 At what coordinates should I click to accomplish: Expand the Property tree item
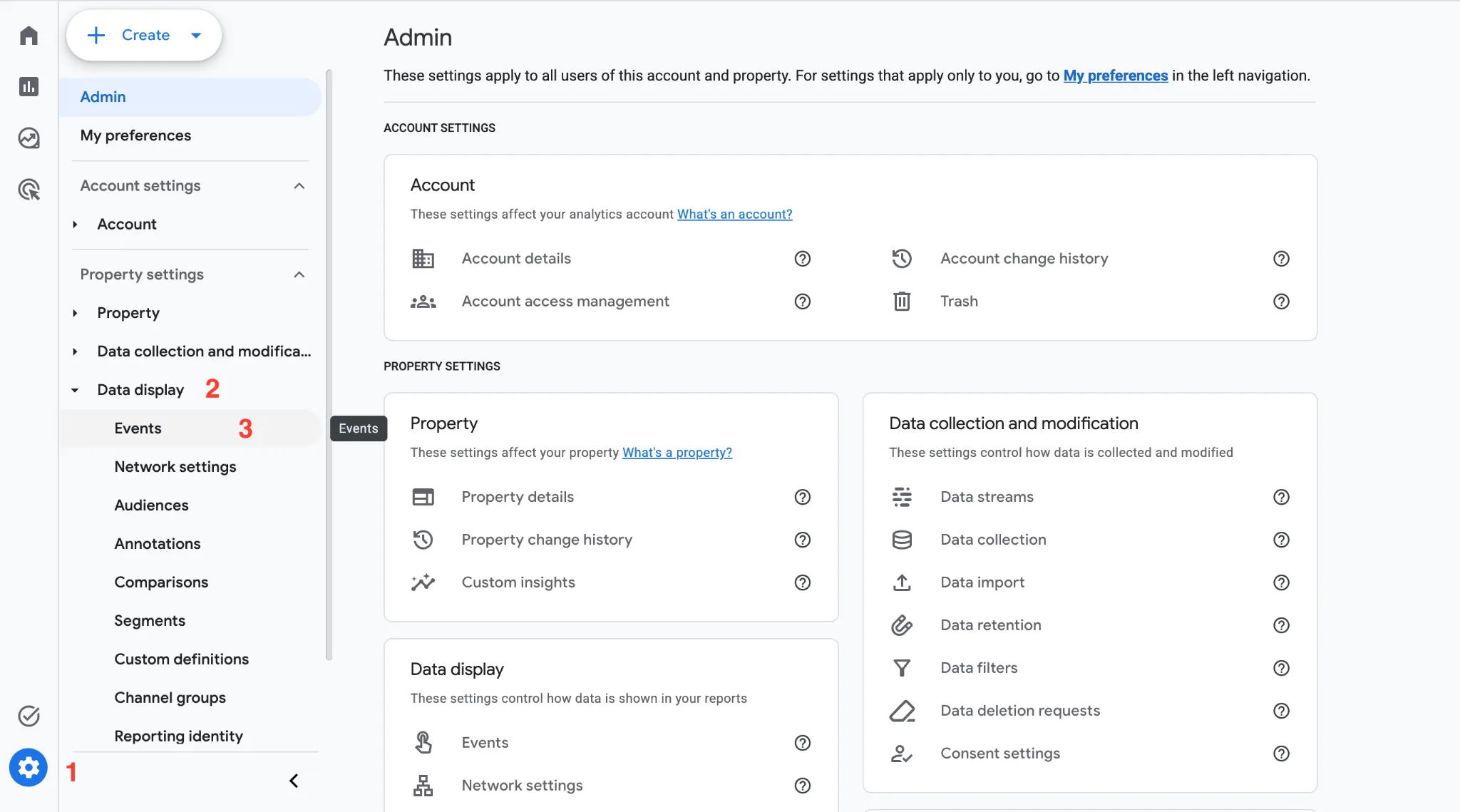(x=75, y=313)
